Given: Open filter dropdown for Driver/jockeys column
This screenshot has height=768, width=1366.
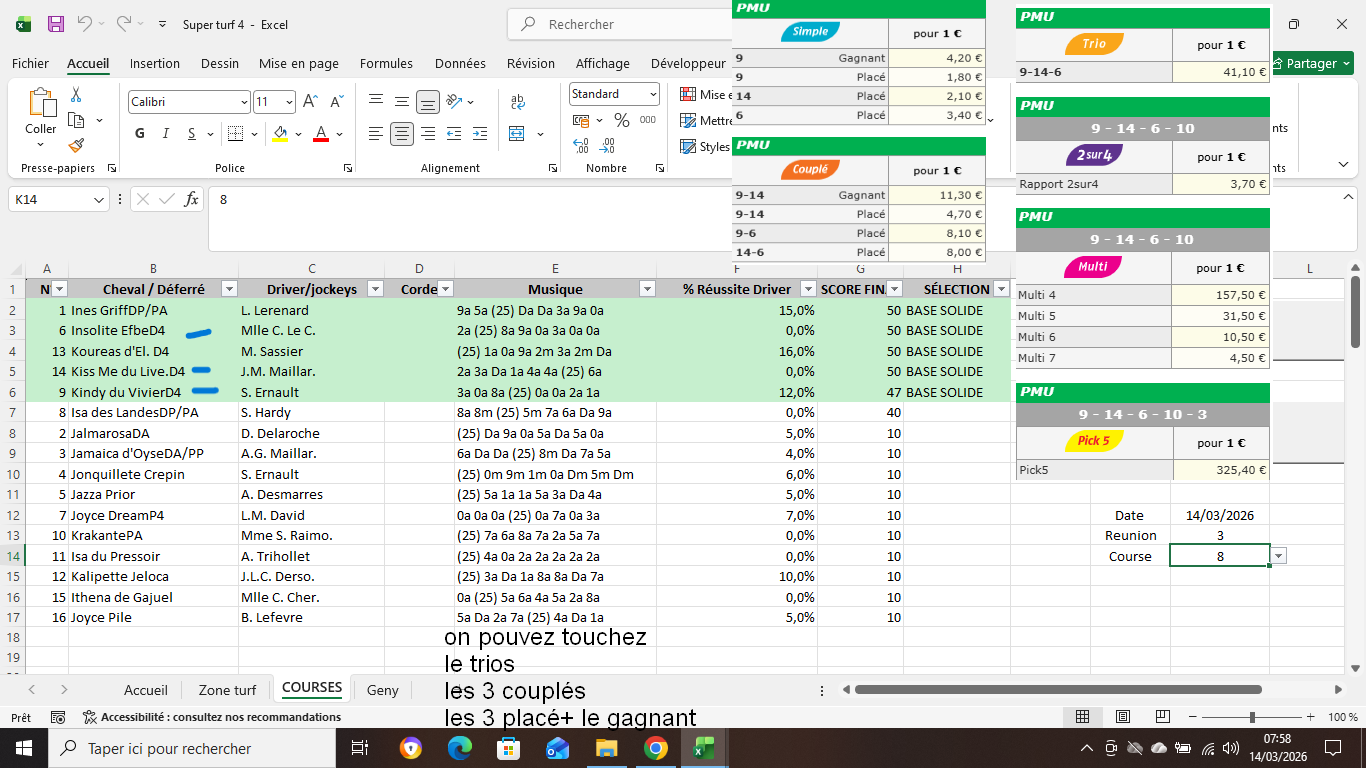Looking at the screenshot, I should tap(375, 289).
